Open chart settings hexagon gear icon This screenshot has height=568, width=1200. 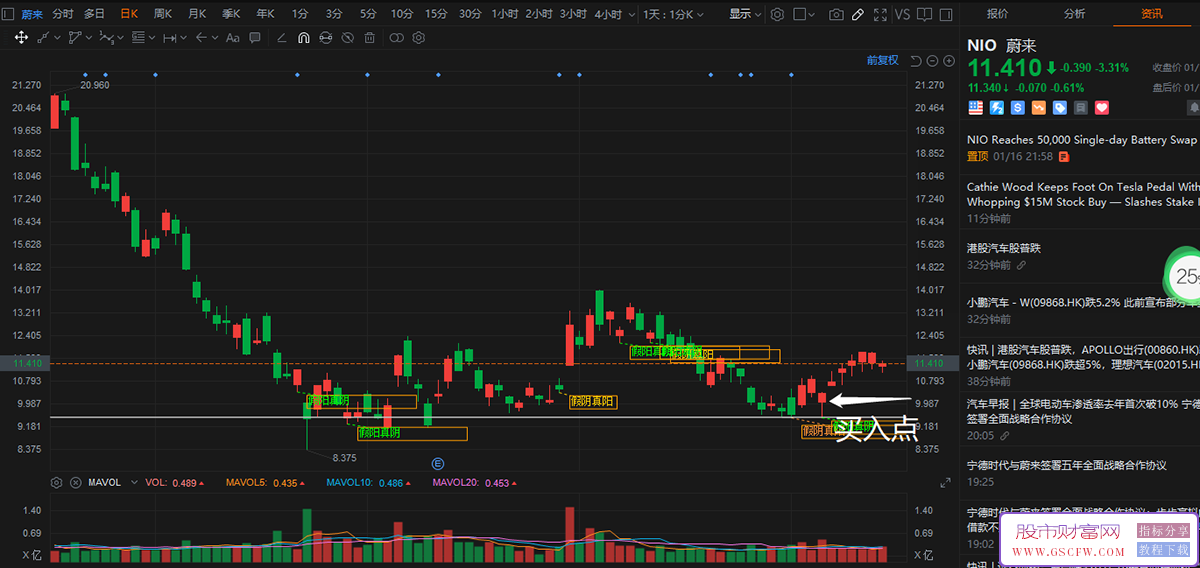(x=777, y=14)
